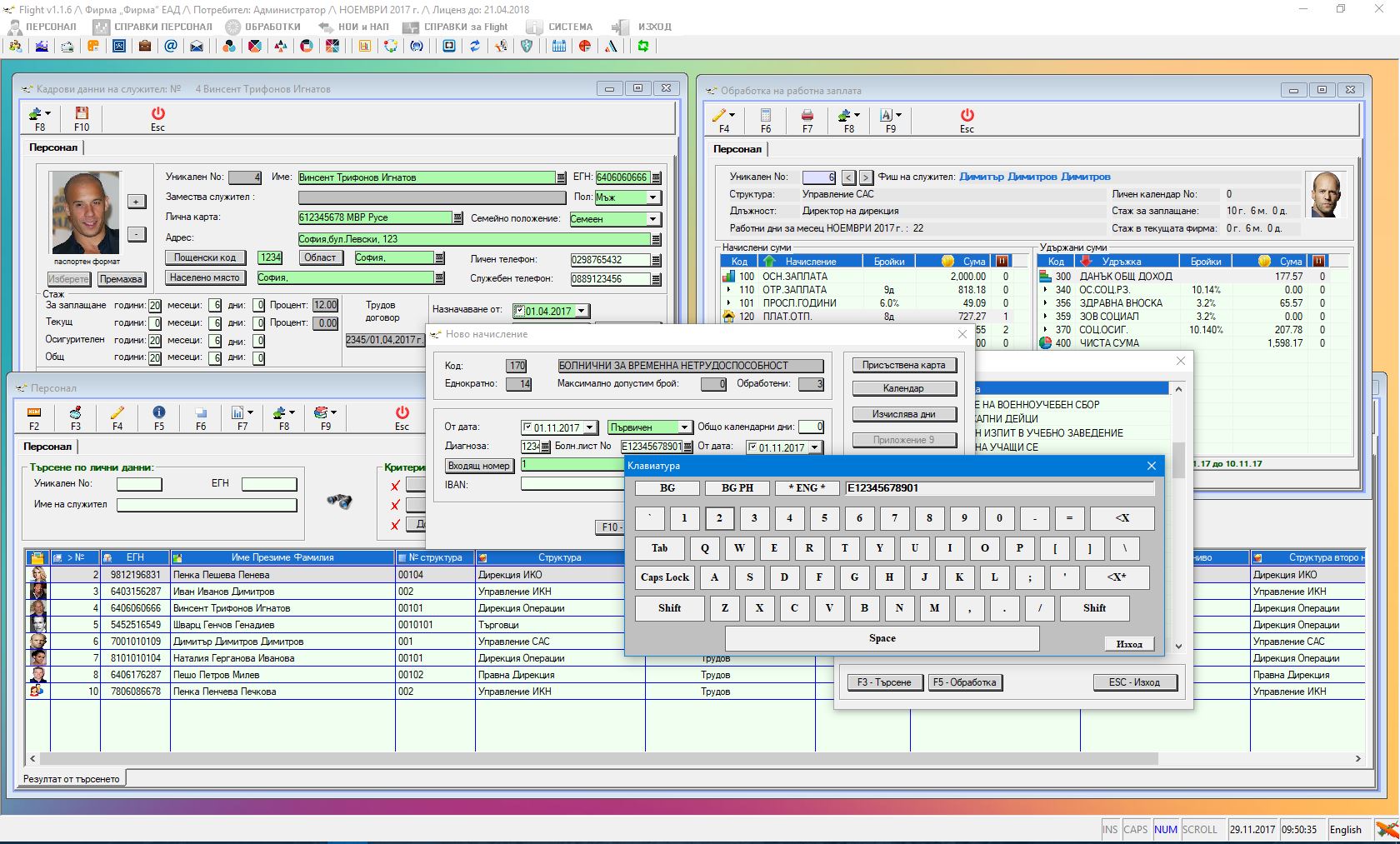Open the СИСТЕМА menu

point(559,27)
